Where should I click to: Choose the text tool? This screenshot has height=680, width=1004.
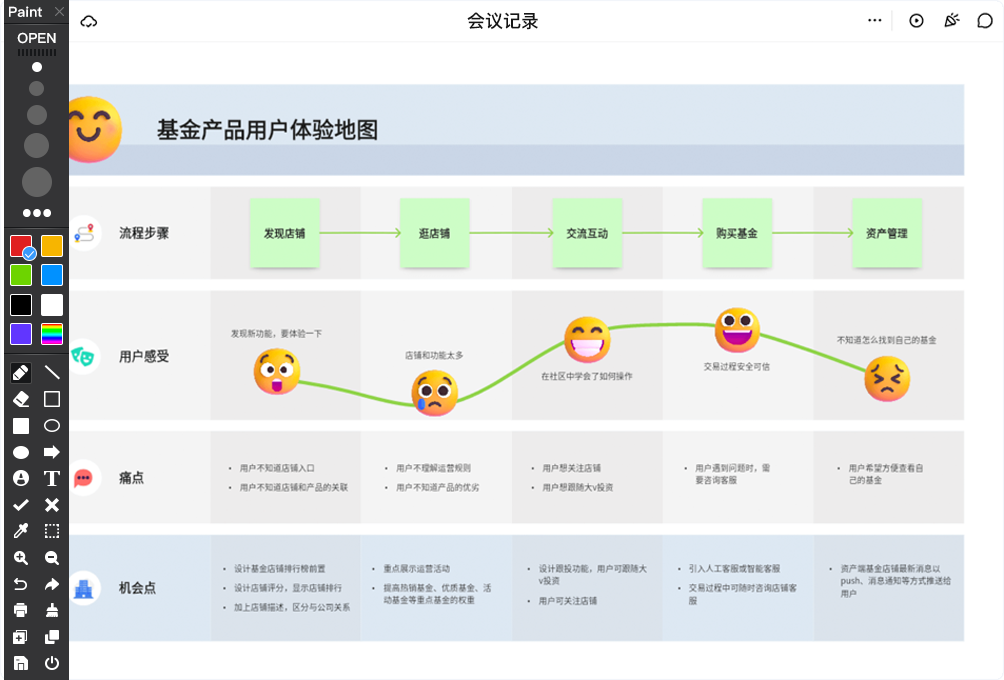52,478
